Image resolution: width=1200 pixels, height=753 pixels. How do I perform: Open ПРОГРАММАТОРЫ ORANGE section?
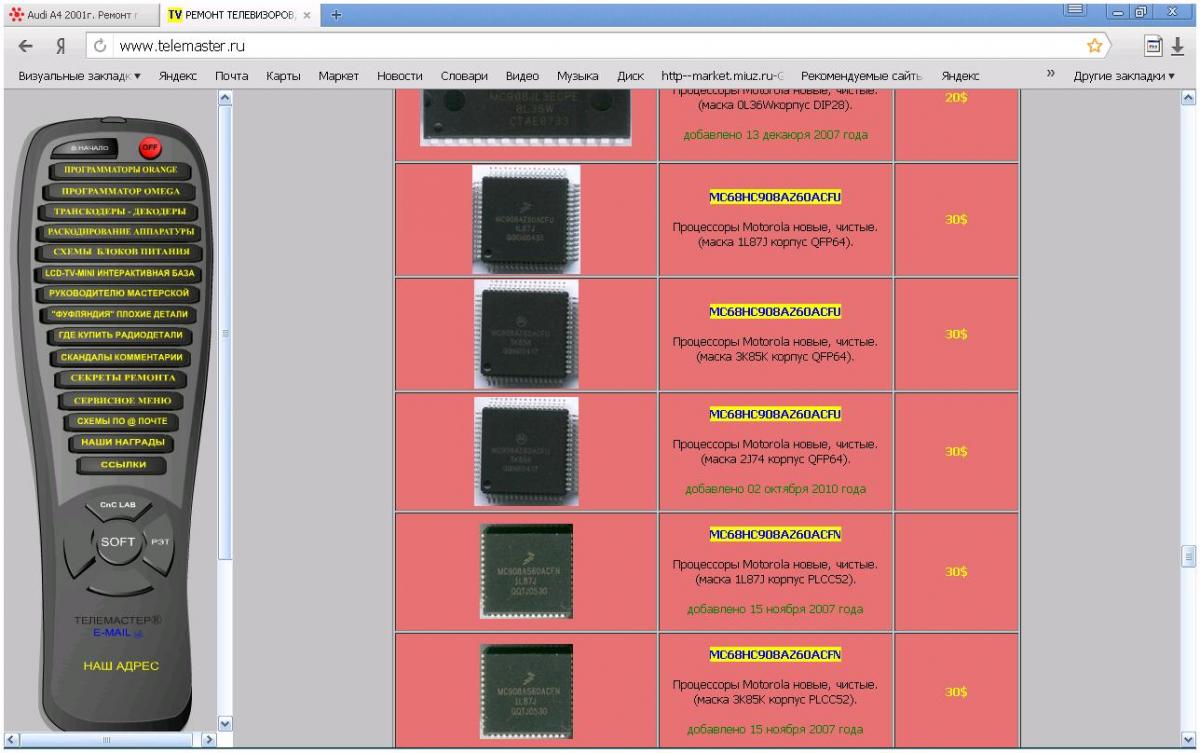(x=119, y=170)
